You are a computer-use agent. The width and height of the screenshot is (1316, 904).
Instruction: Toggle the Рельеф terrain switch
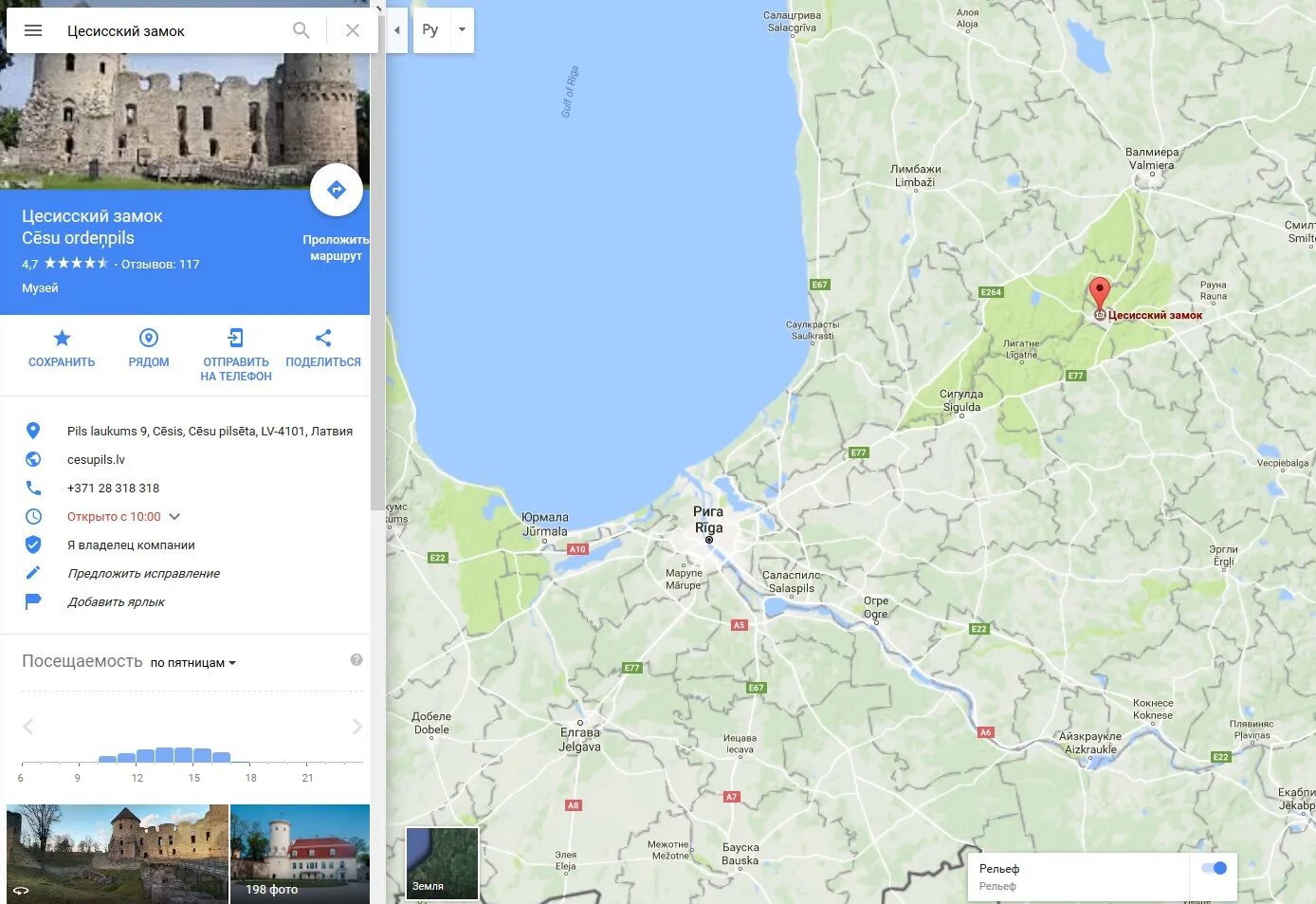pos(1214,868)
